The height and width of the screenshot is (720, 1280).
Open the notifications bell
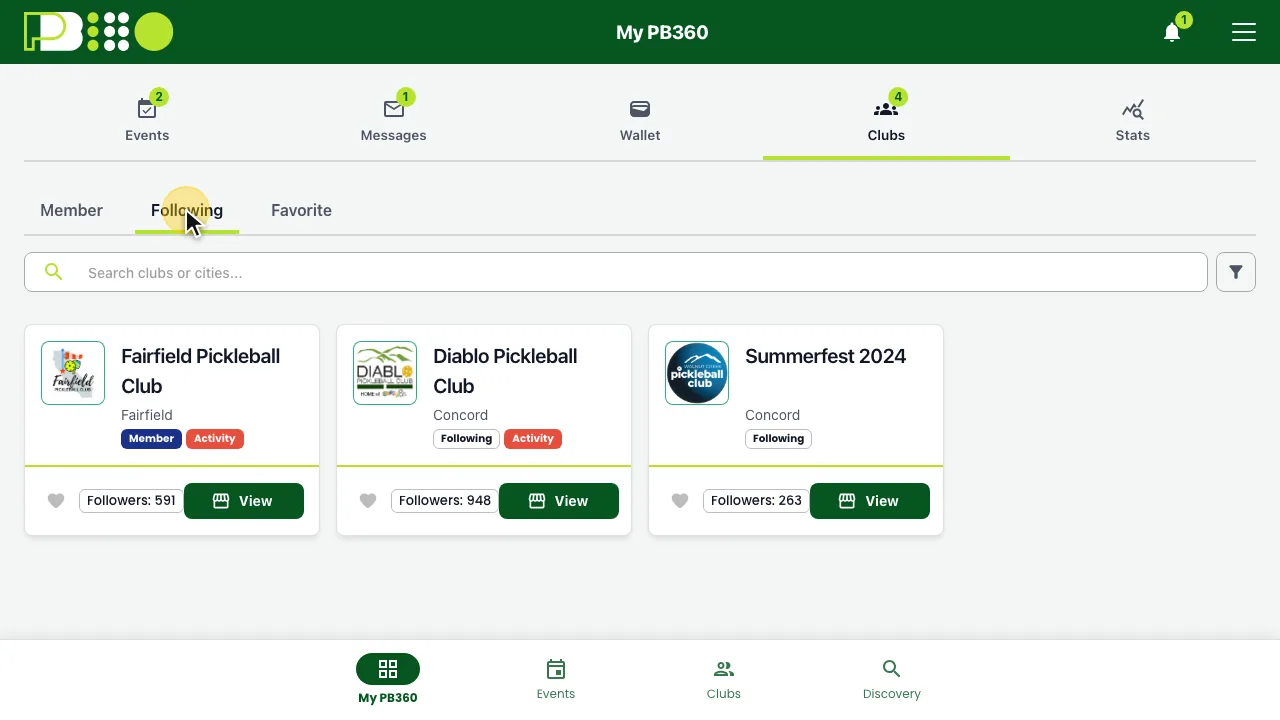(1172, 32)
